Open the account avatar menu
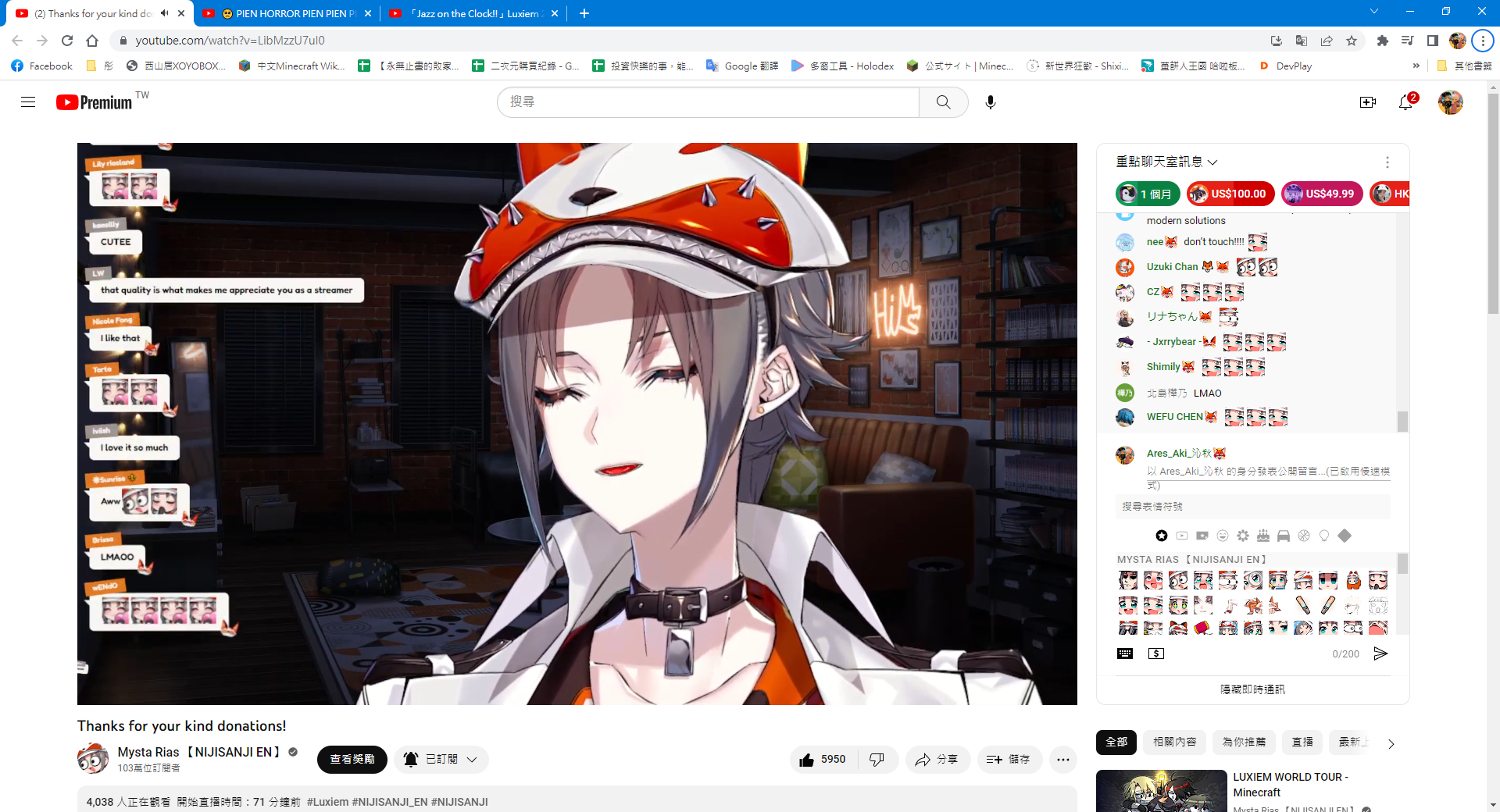This screenshot has width=1500, height=812. click(1451, 102)
